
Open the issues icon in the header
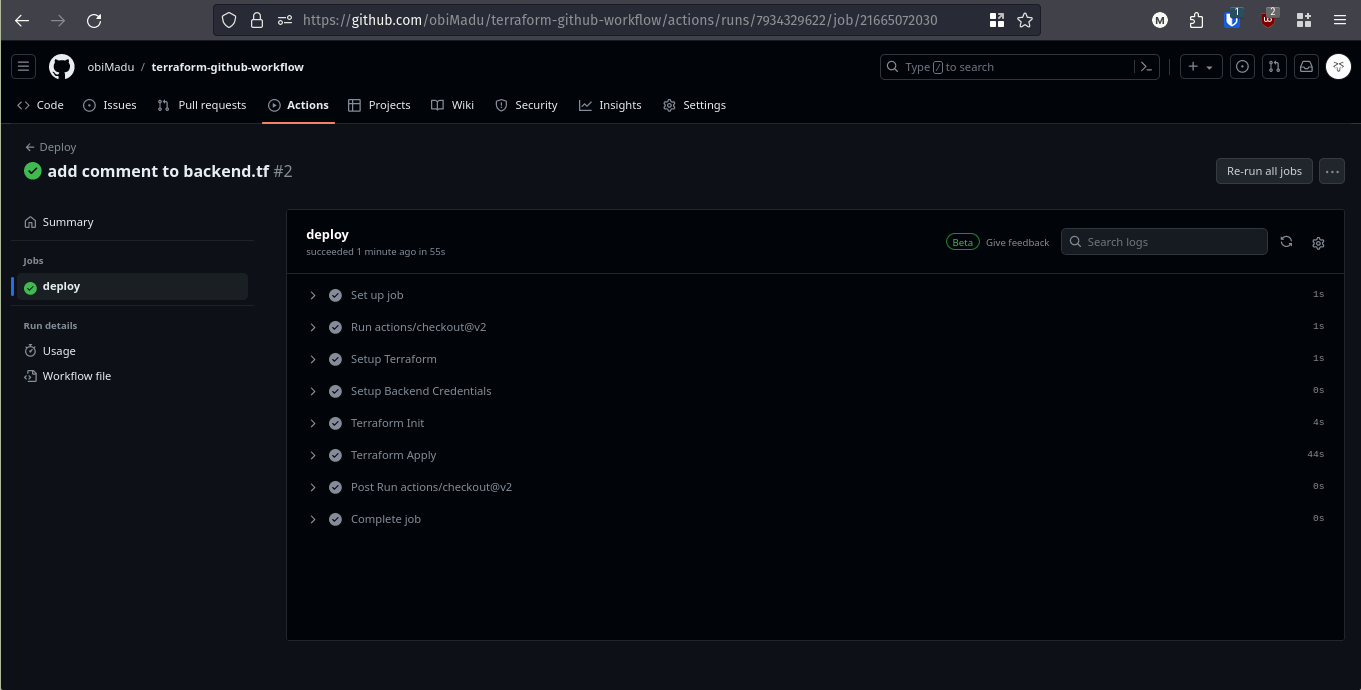coord(1242,67)
